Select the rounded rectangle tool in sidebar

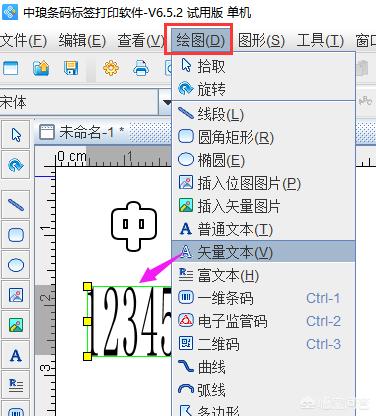pos(16,235)
